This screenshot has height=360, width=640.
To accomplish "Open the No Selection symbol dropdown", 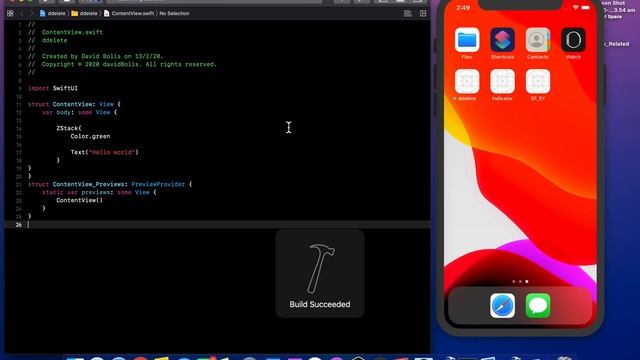I will click(174, 13).
